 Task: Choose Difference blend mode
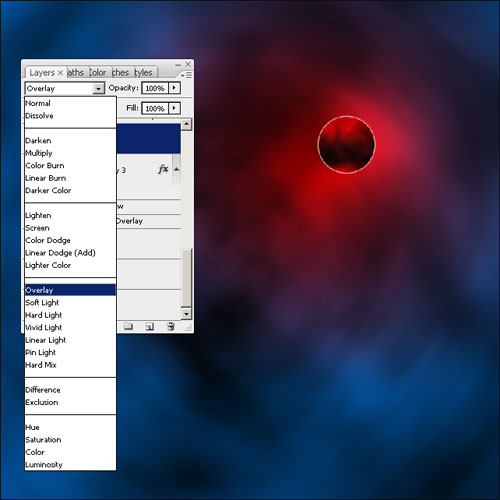point(70,390)
